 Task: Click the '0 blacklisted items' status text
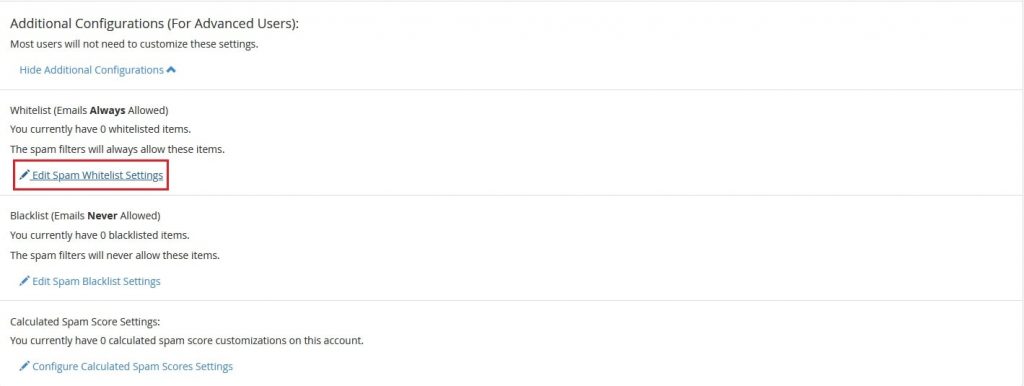tap(145, 234)
